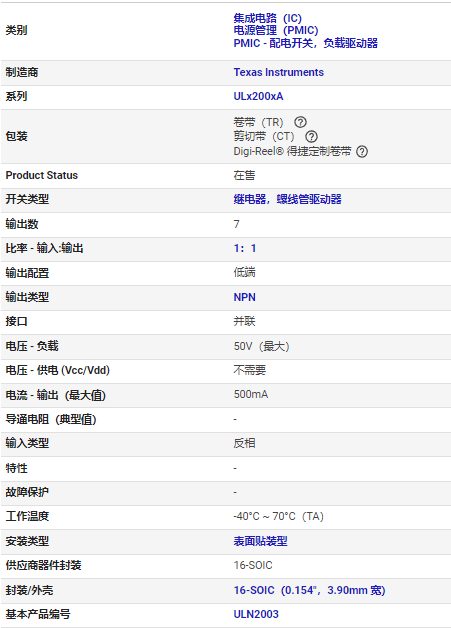Click the help icon beside 卷带 (TR)
This screenshot has height=628, width=451.
pyautogui.click(x=300, y=122)
